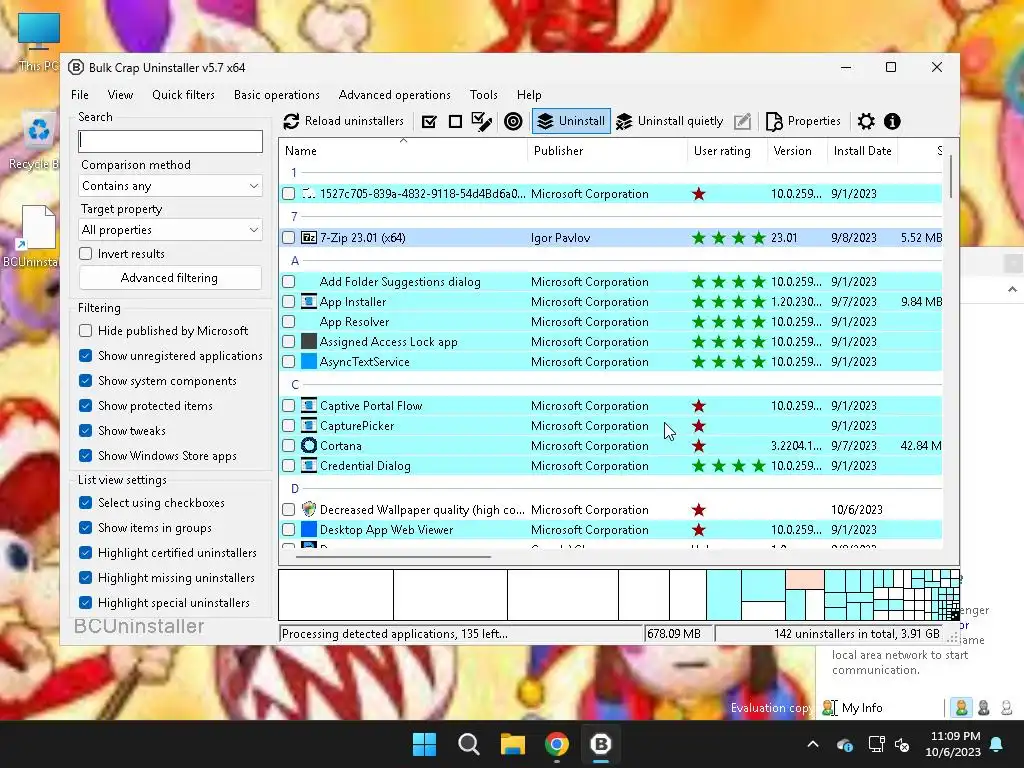
Task: Click the deselect all empty-box toolbar icon
Action: pos(455,121)
